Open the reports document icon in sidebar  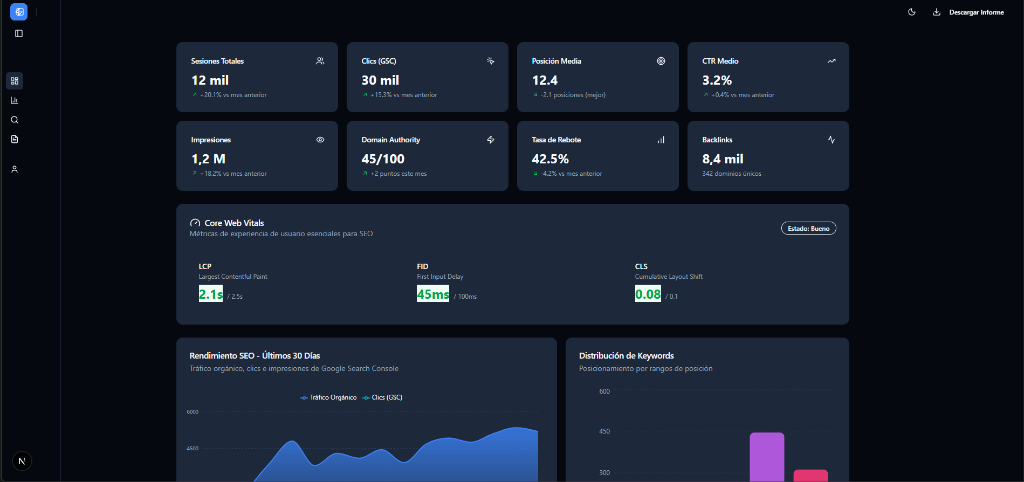tap(15, 139)
